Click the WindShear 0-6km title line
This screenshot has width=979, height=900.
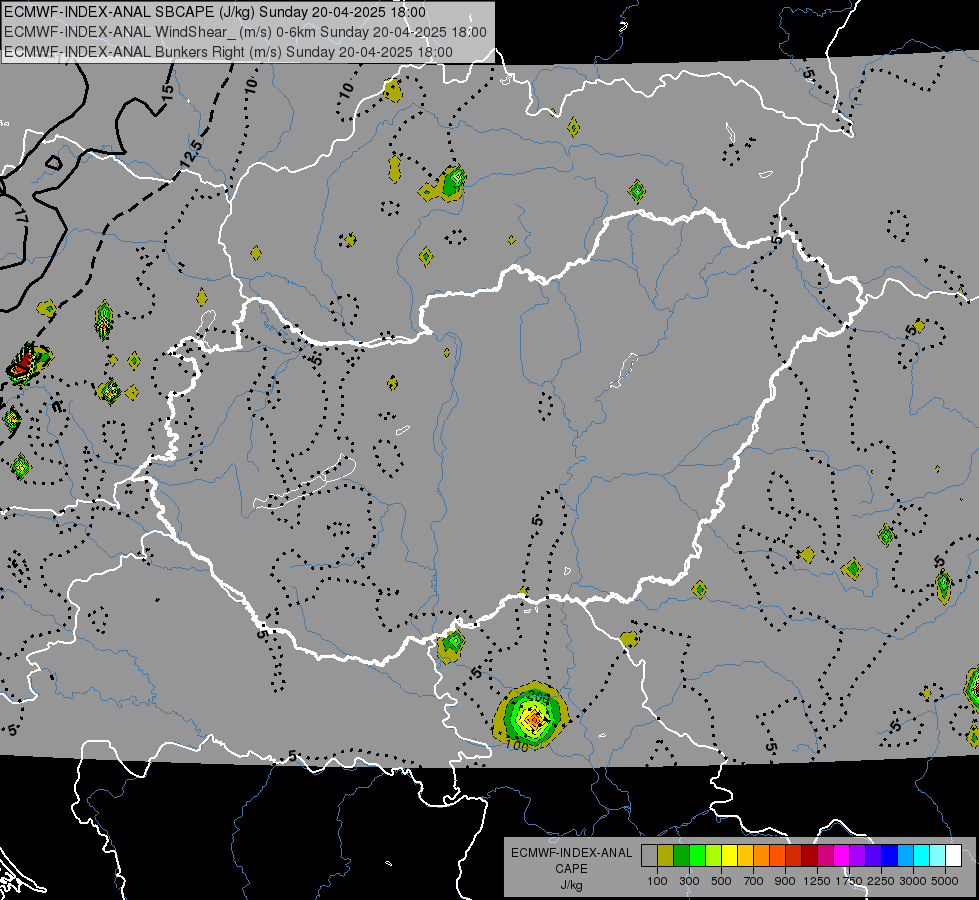(x=245, y=32)
